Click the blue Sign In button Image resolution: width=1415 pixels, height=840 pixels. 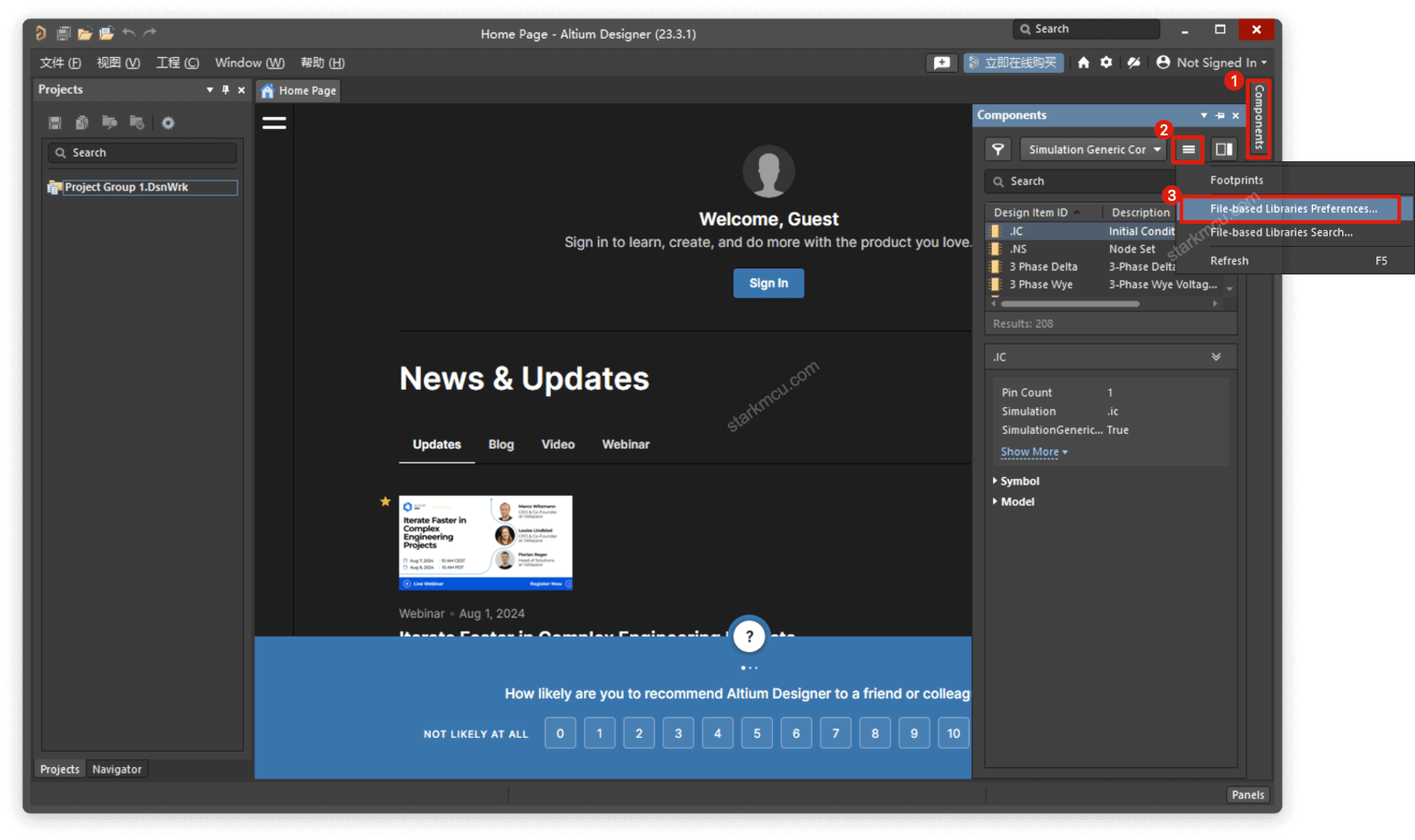[x=768, y=284]
